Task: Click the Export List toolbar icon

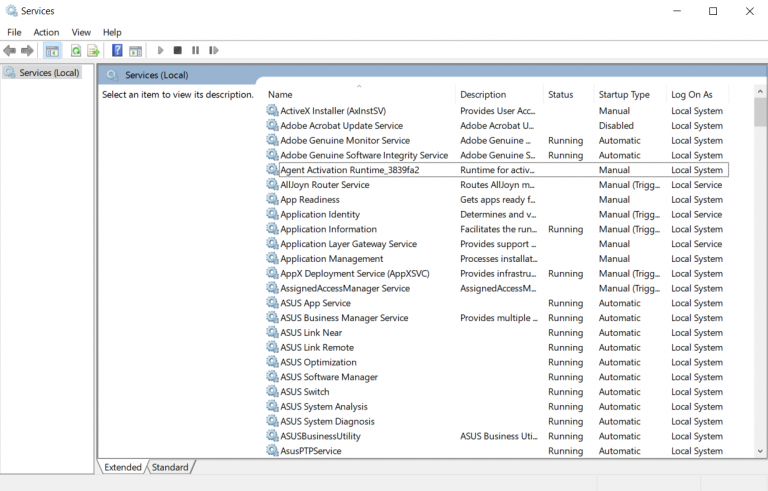Action: coord(93,51)
